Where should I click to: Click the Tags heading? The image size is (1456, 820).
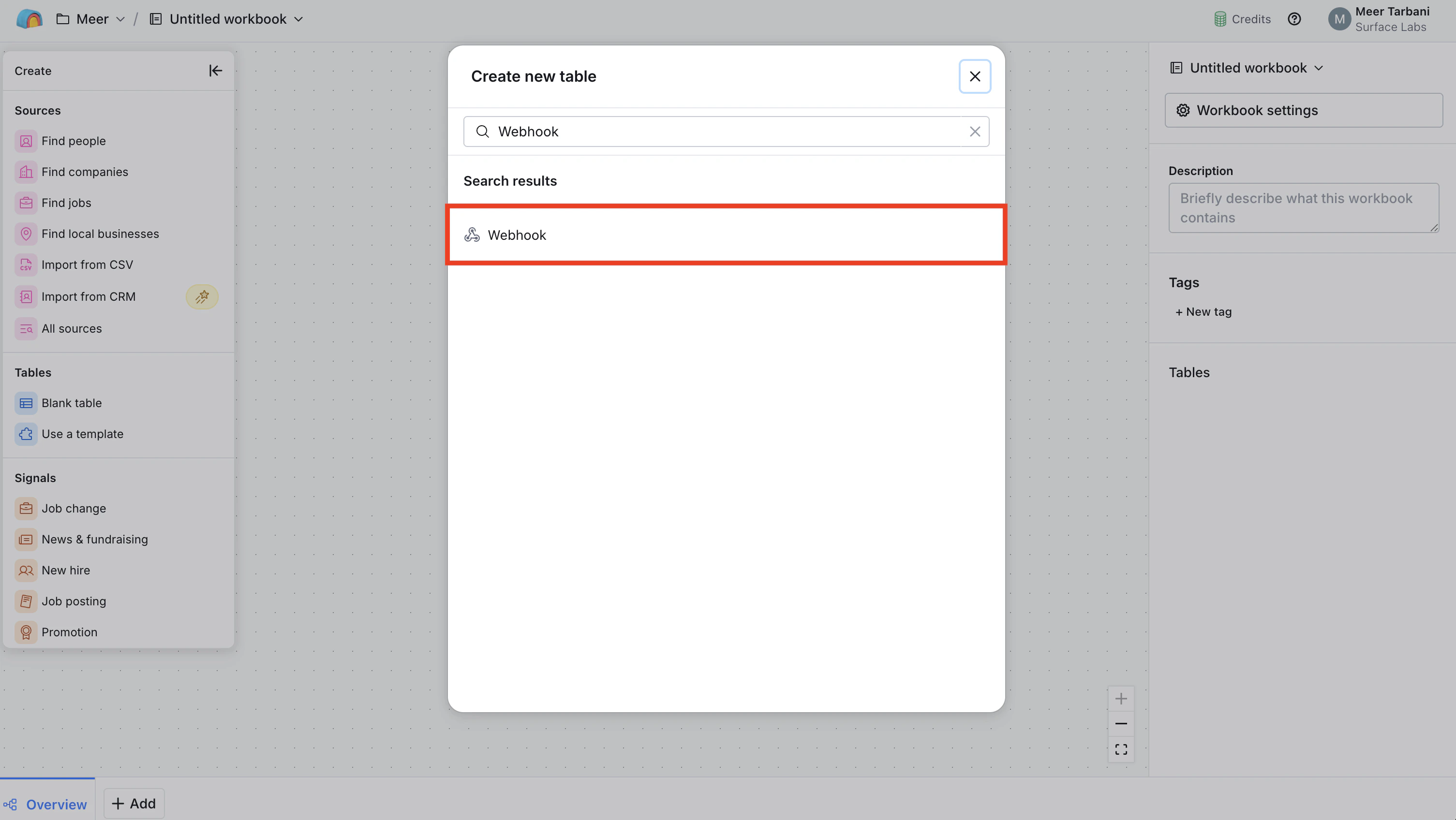click(x=1184, y=282)
